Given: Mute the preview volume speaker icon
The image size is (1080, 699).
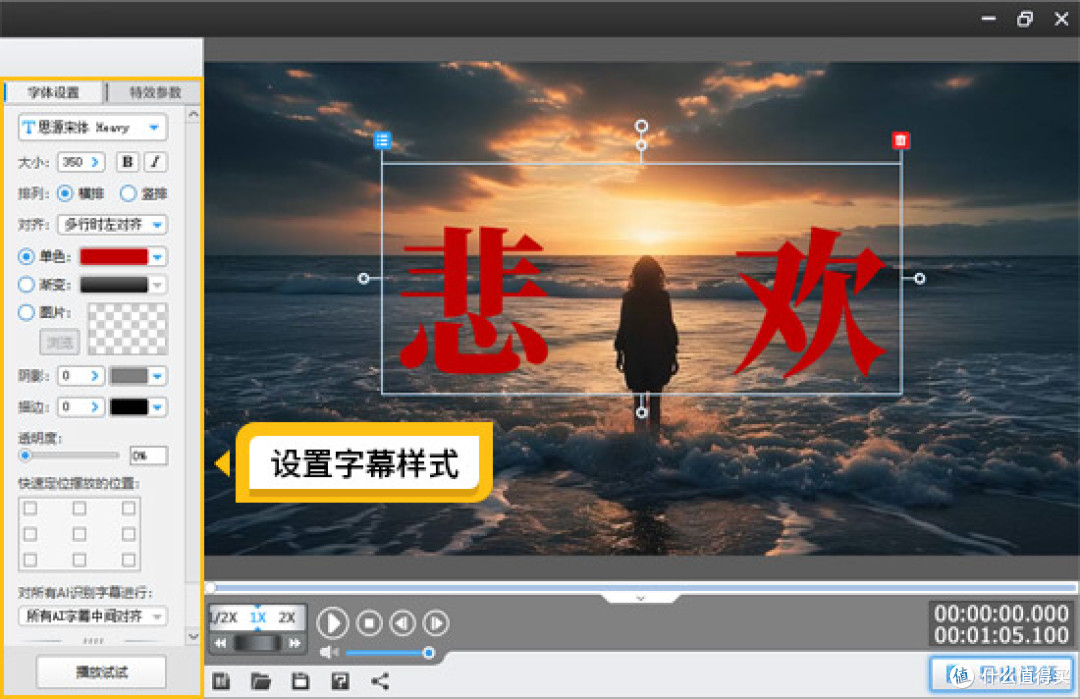Looking at the screenshot, I should [x=329, y=652].
